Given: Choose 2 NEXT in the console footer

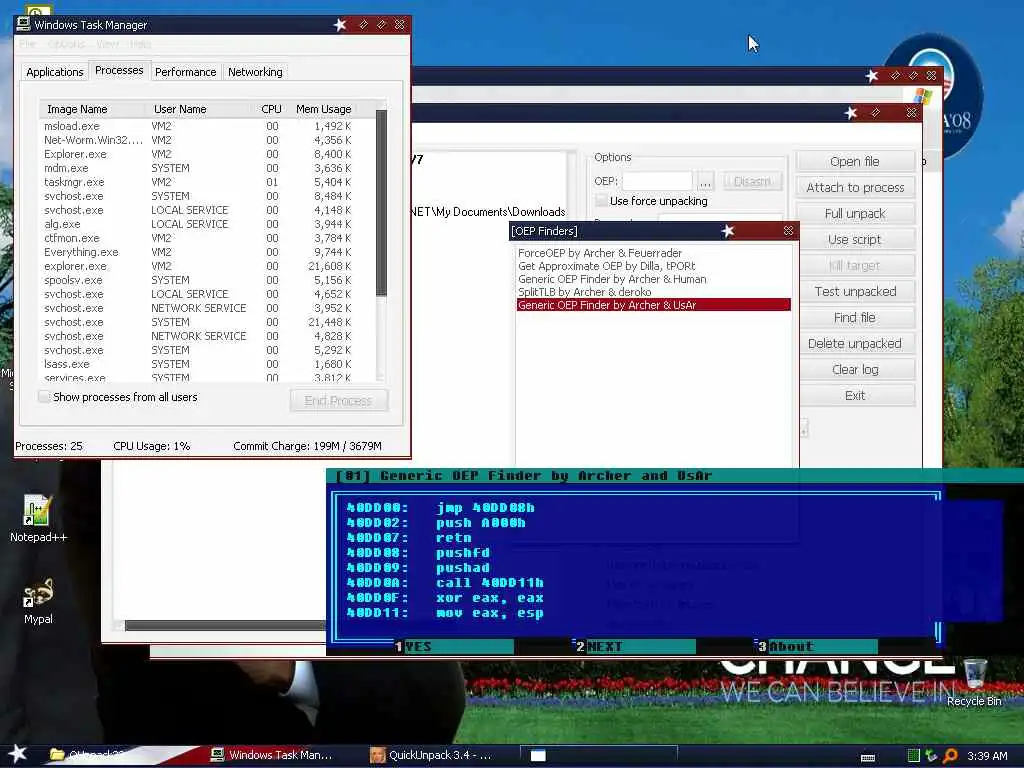Looking at the screenshot, I should click(635, 647).
